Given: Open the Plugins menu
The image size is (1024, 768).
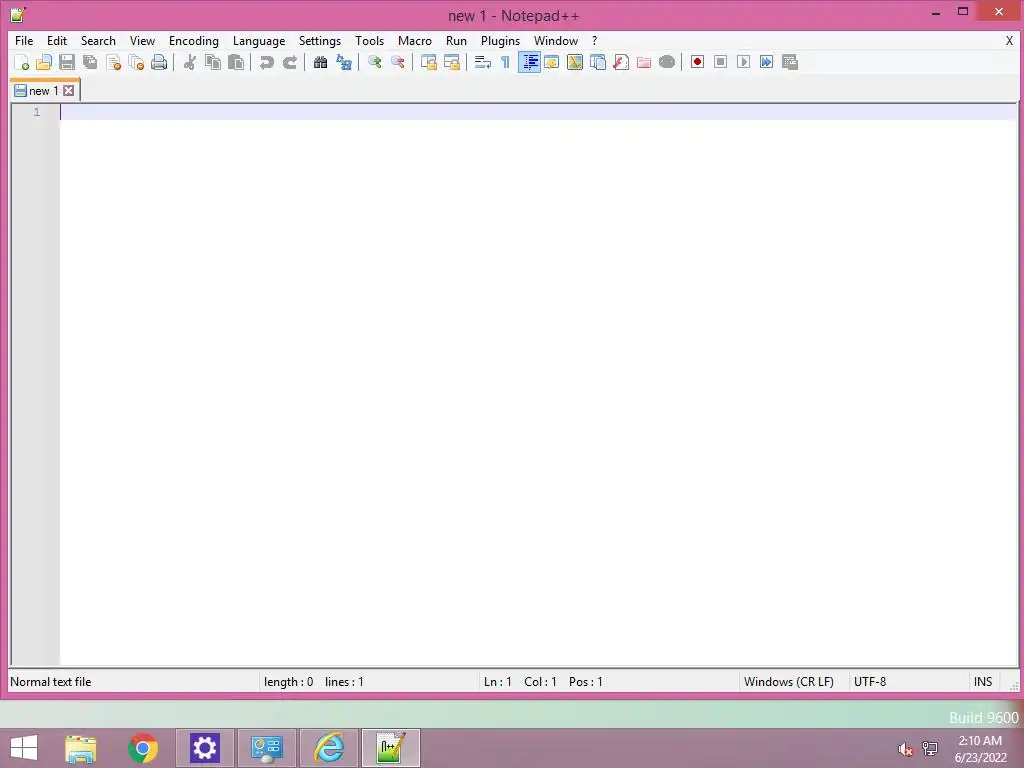Looking at the screenshot, I should pyautogui.click(x=500, y=40).
